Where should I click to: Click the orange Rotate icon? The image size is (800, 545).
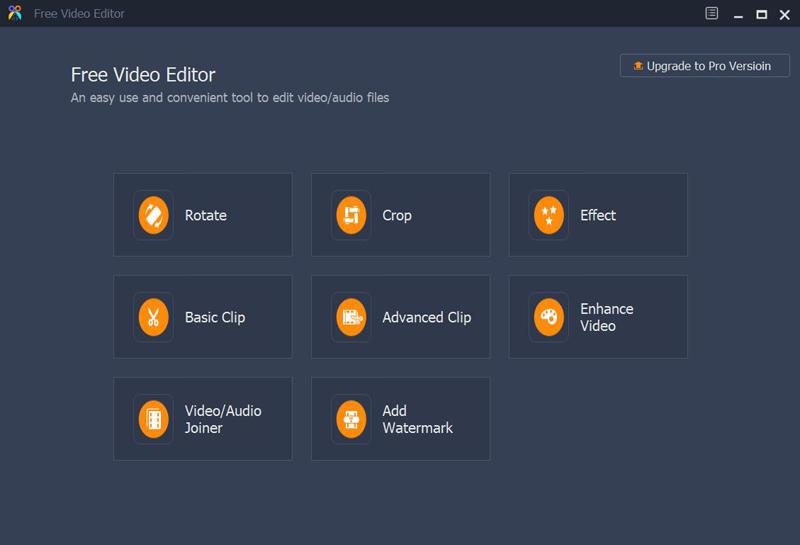153,215
